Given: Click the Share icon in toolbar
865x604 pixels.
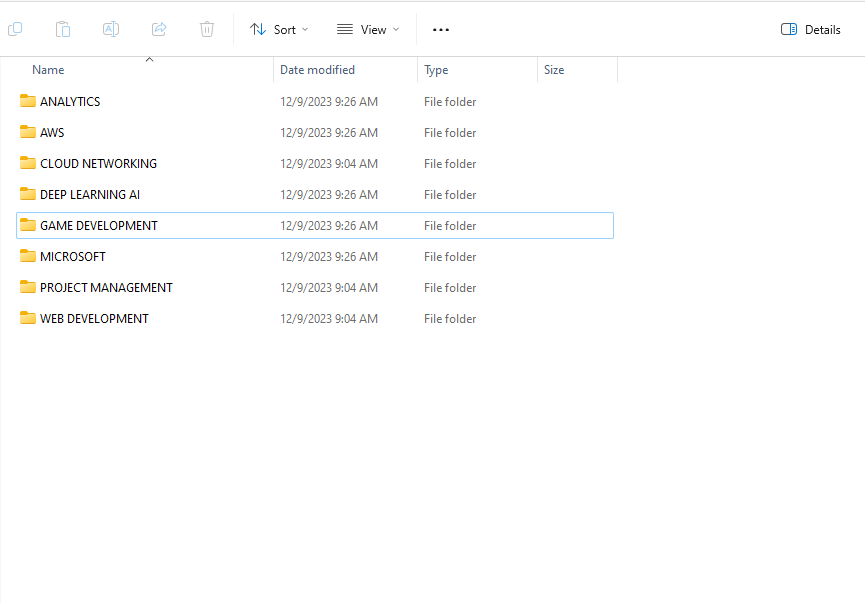Looking at the screenshot, I should 159,29.
